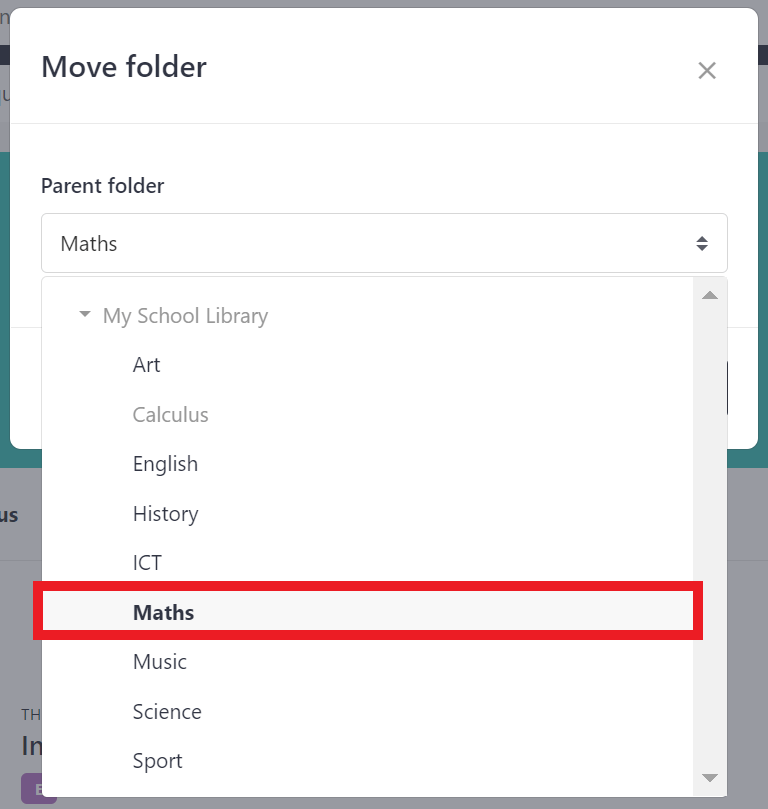Viewport: 768px width, 809px height.
Task: Click the grayed-out Calculus entry
Action: coord(170,414)
